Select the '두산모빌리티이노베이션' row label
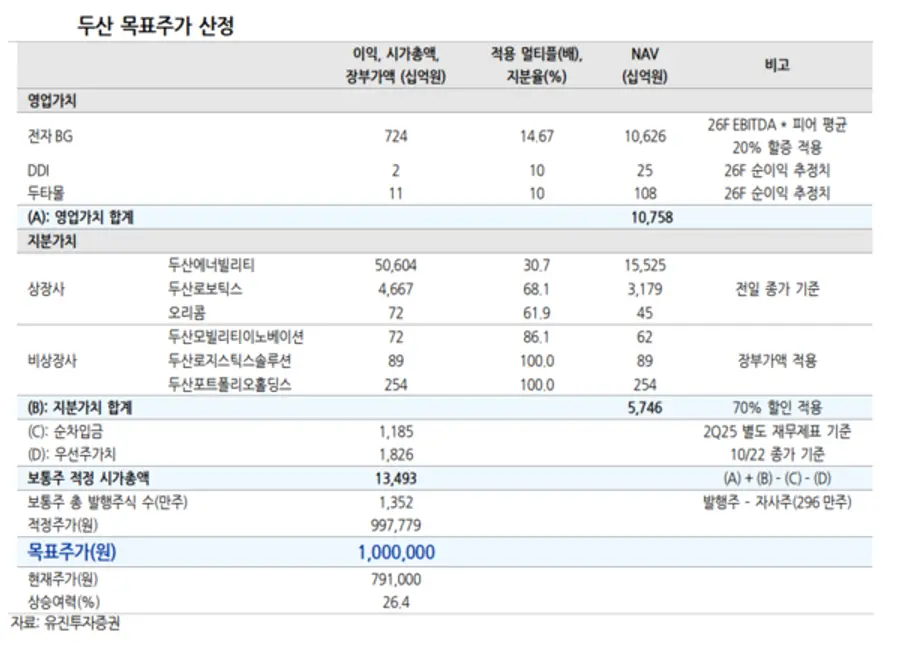Screen dimensions: 900x645 (x=236, y=337)
